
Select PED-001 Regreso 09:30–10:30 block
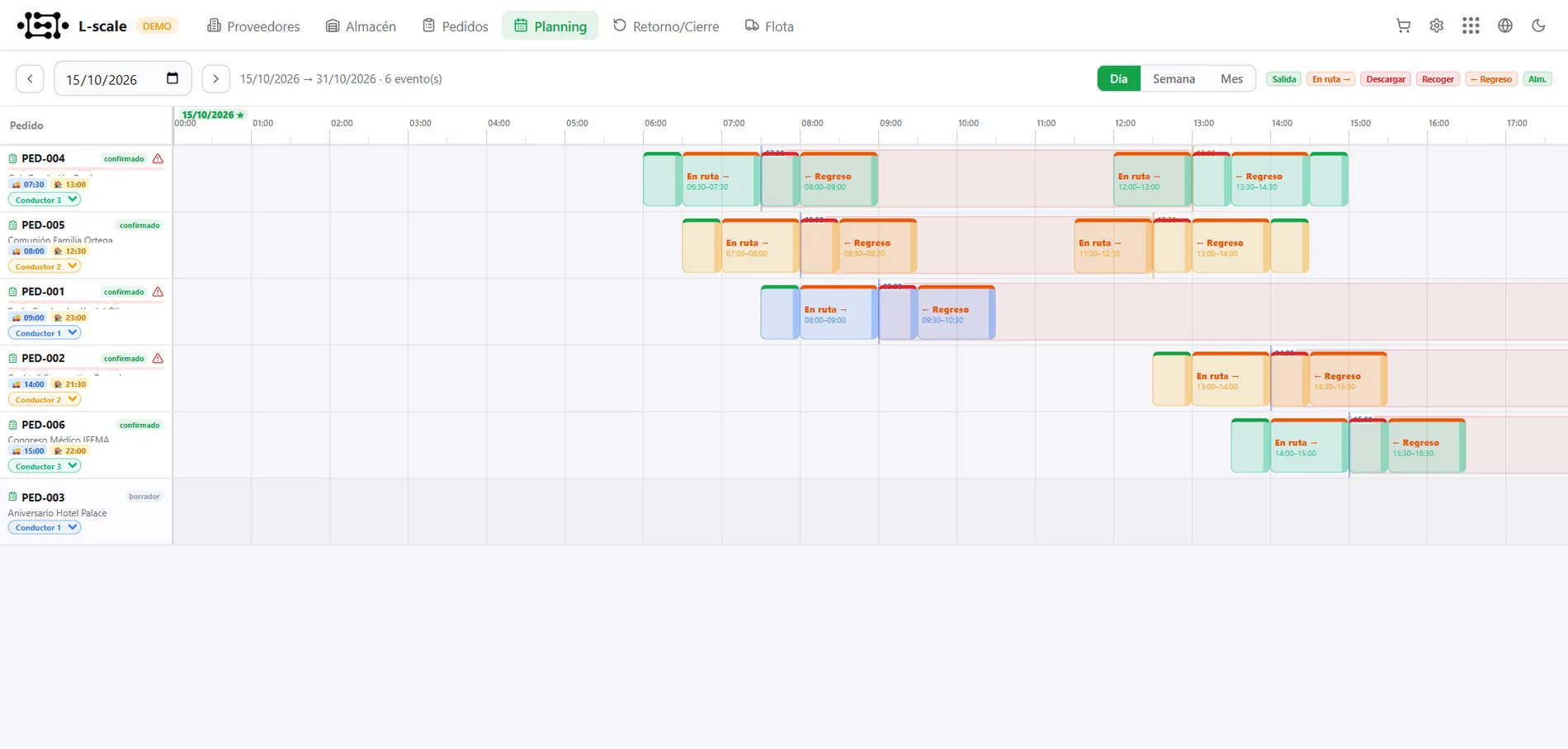point(956,313)
